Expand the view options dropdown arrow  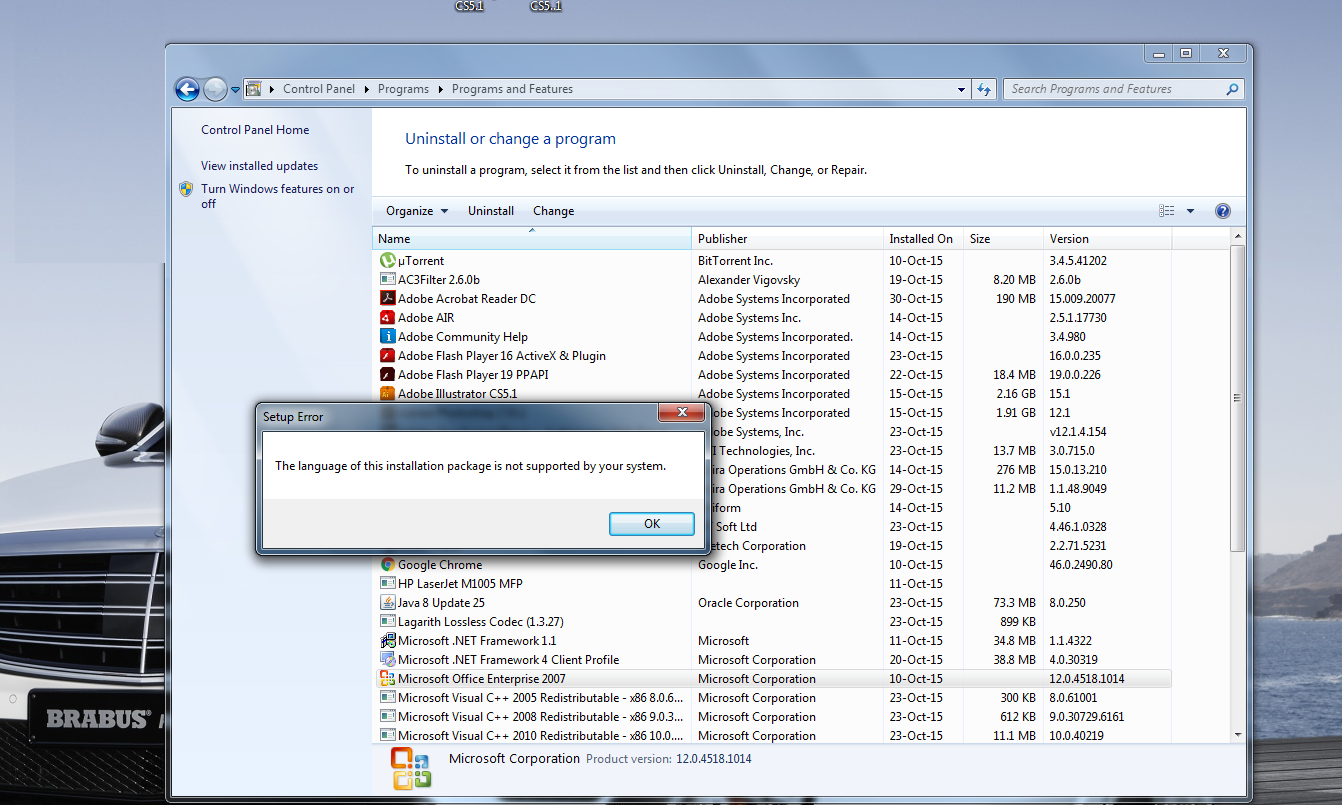[1190, 211]
